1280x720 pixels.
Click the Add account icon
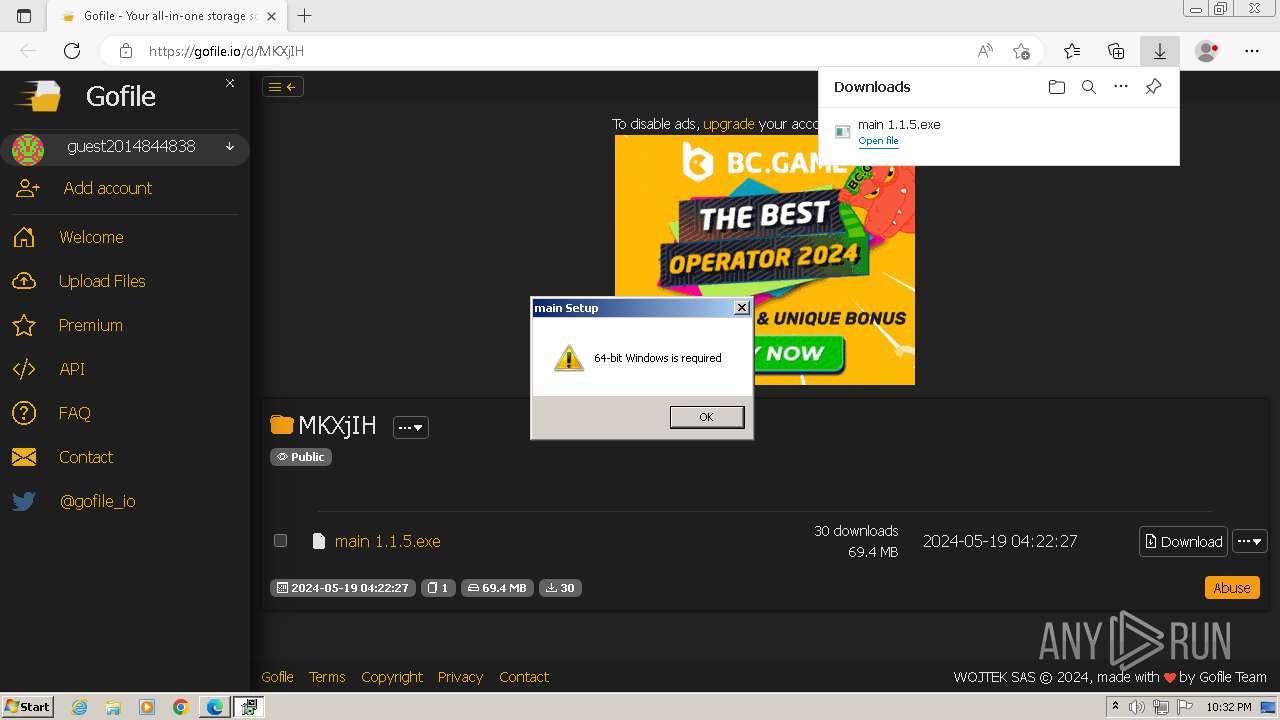point(27,188)
